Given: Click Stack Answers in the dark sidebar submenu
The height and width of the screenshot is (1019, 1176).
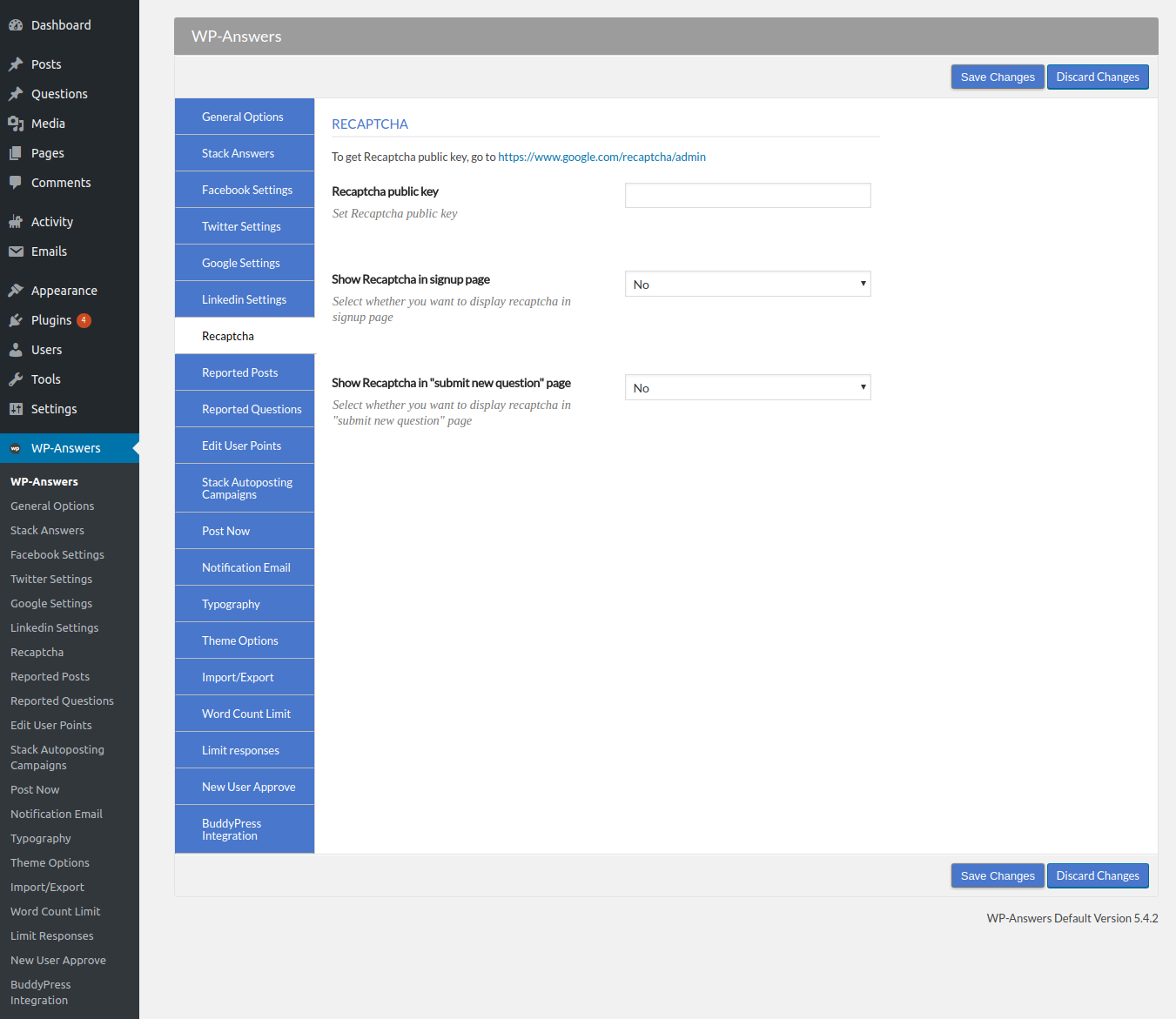Looking at the screenshot, I should [47, 530].
